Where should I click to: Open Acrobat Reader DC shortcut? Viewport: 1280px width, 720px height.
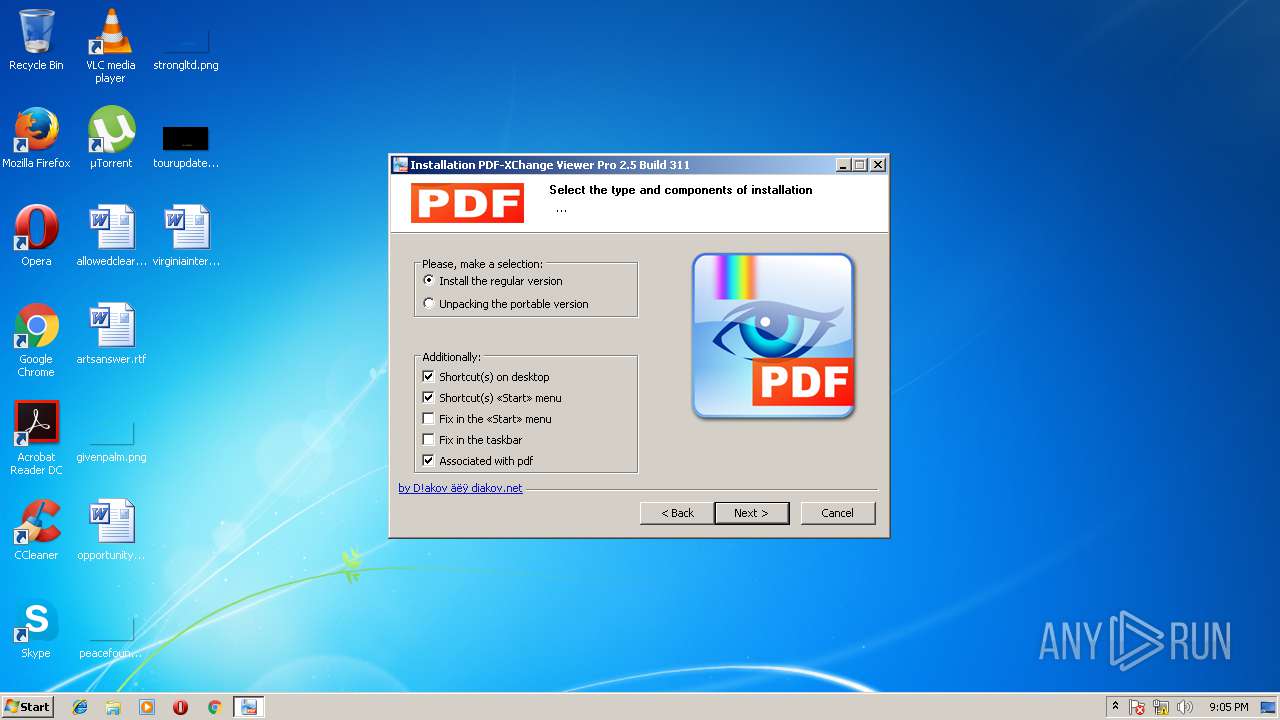(x=36, y=438)
